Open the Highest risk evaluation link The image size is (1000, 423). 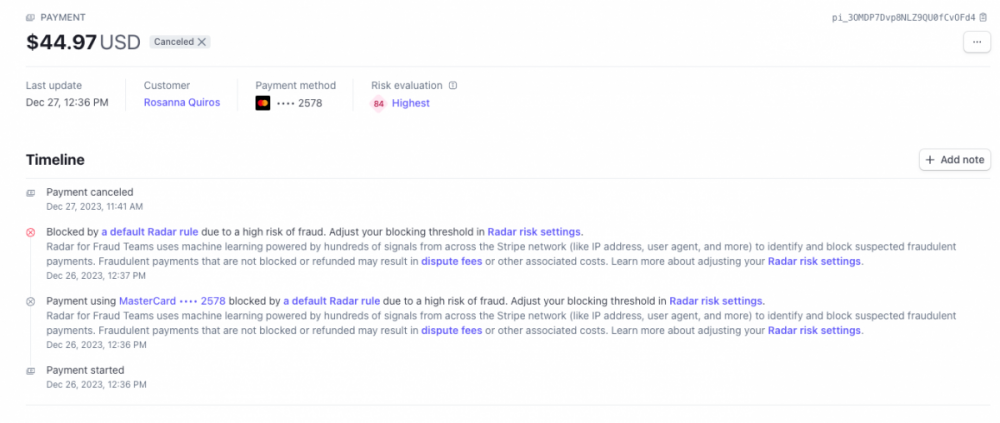(x=411, y=103)
